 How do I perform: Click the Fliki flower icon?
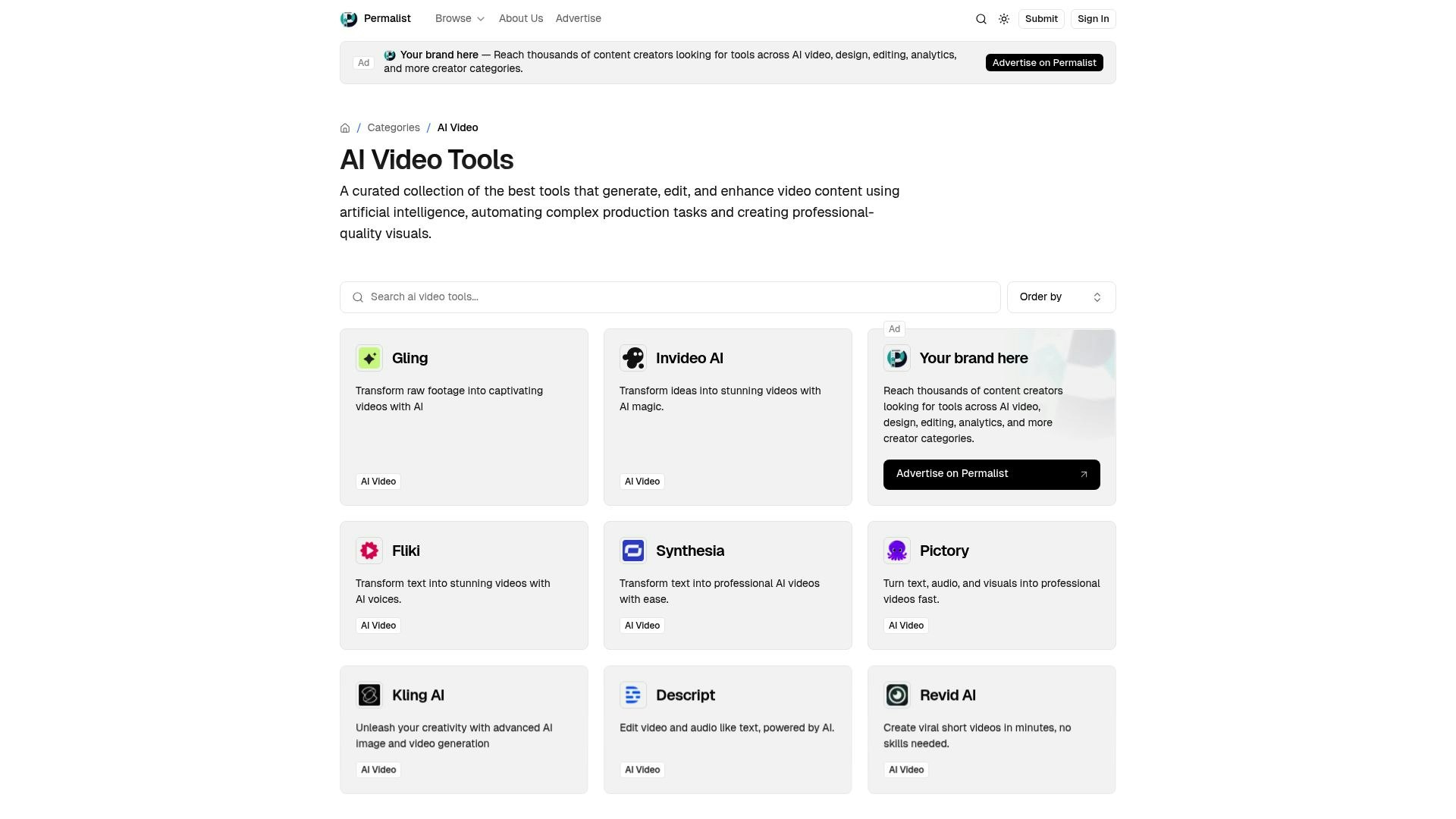[x=369, y=551]
